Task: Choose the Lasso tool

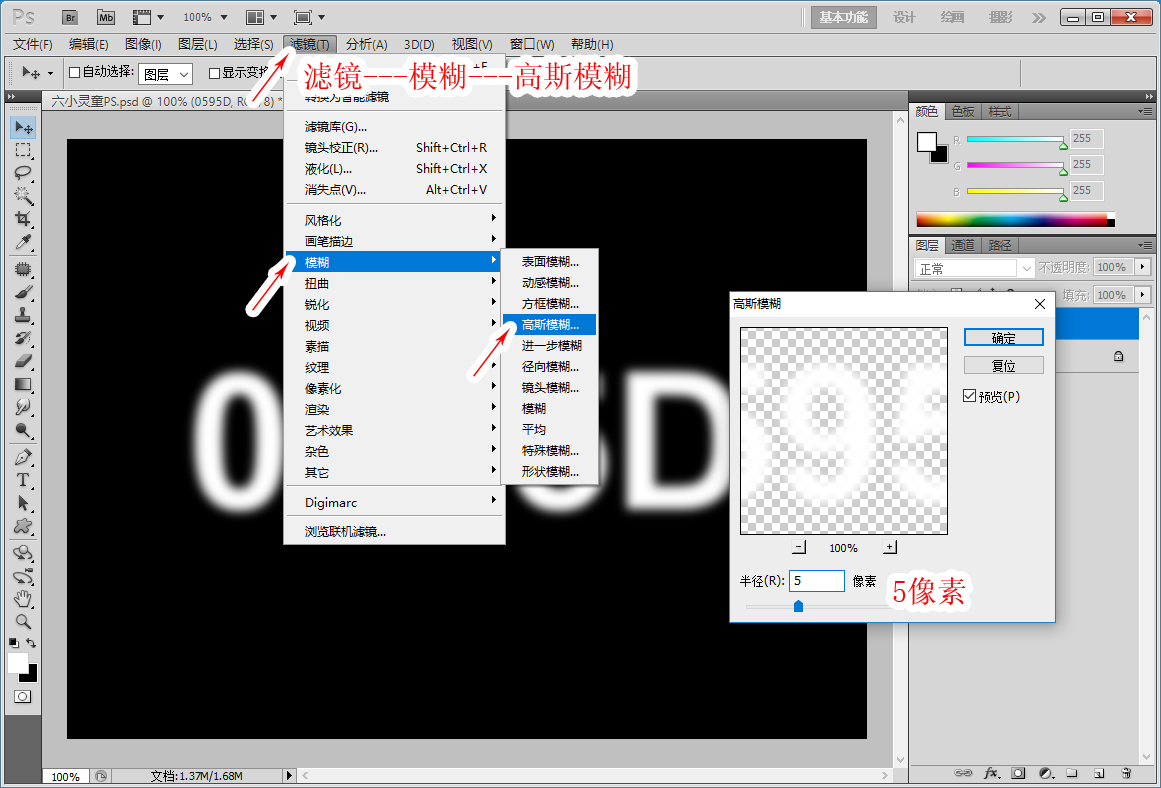Action: tap(23, 173)
